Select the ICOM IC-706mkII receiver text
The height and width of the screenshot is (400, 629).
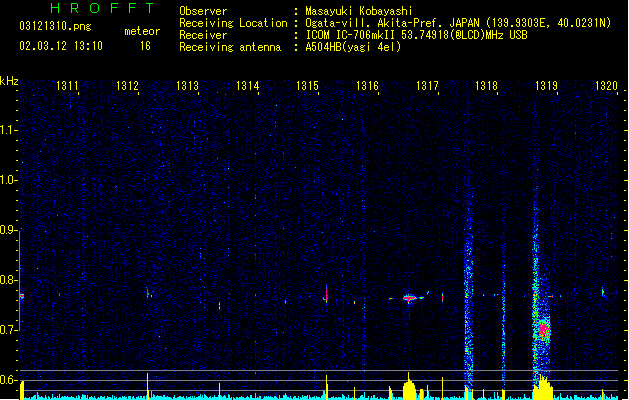coord(416,35)
